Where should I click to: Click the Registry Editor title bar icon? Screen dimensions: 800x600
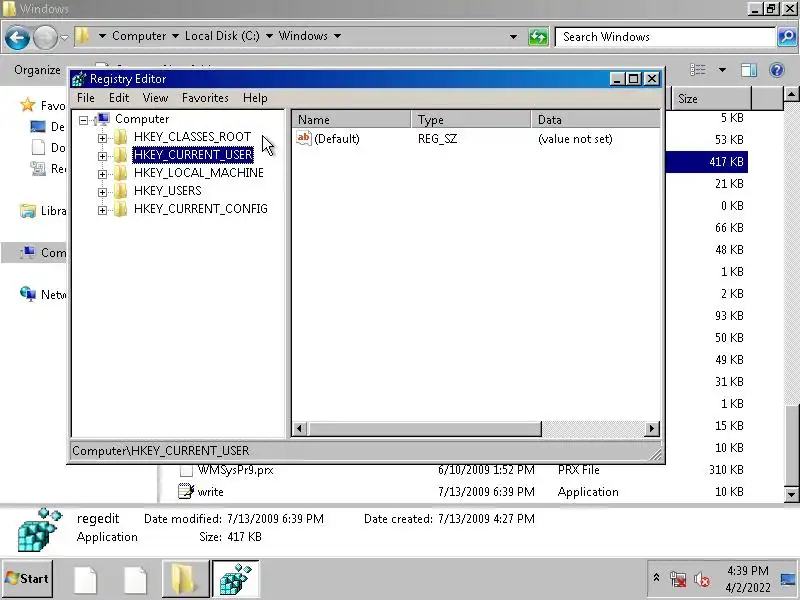[x=79, y=79]
